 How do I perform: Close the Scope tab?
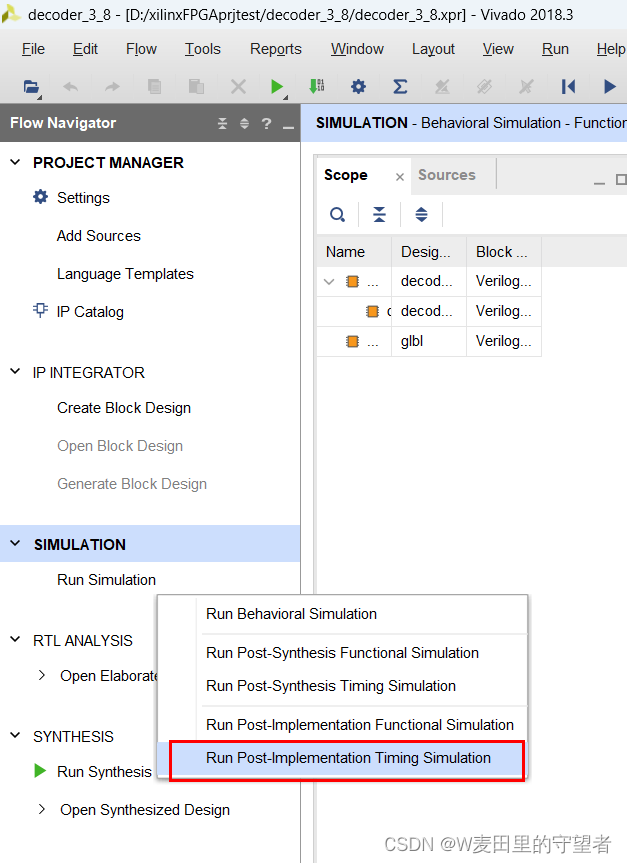click(x=400, y=177)
